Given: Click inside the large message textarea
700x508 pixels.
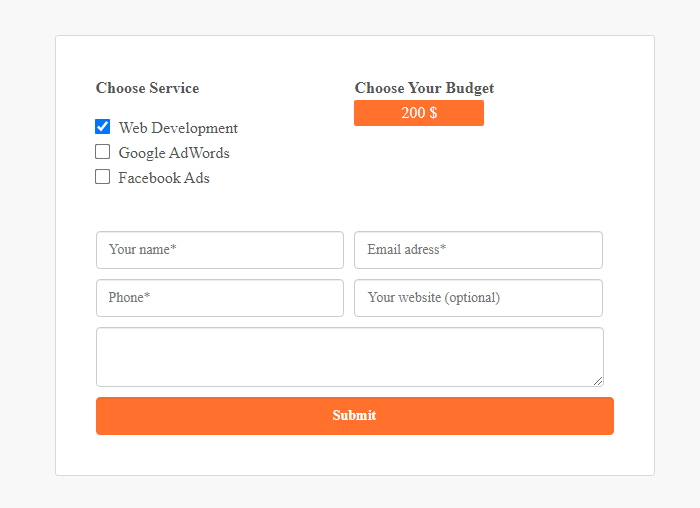Looking at the screenshot, I should click(x=349, y=356).
